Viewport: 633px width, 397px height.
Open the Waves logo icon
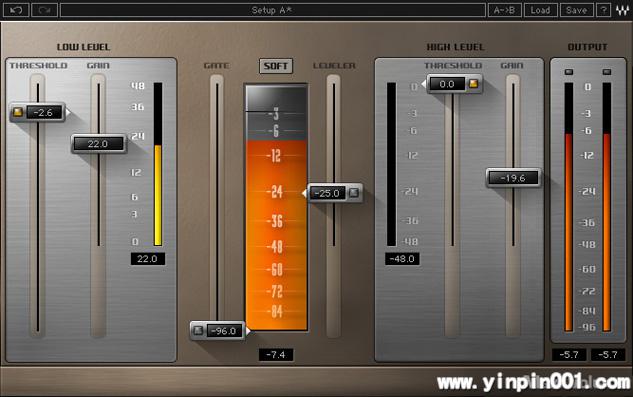tap(622, 10)
